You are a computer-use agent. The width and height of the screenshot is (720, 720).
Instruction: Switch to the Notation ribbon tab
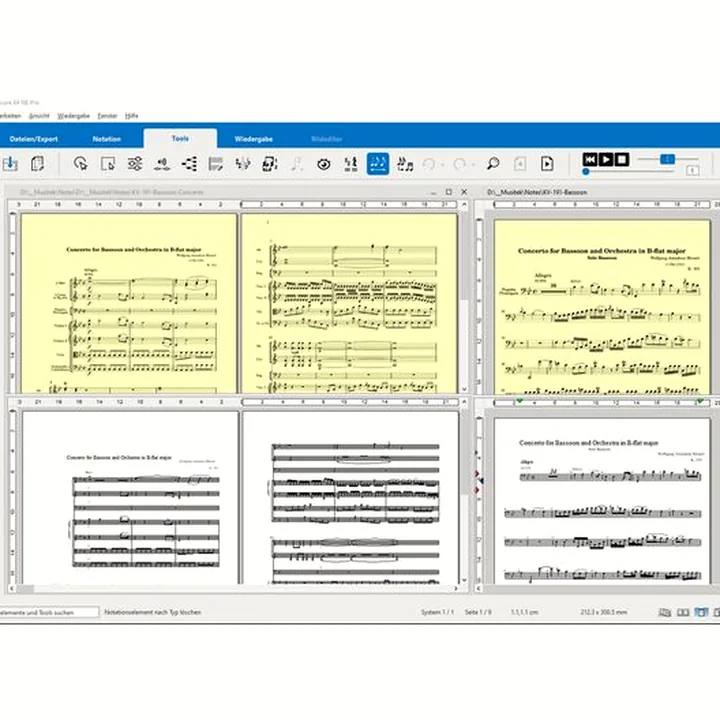107,139
